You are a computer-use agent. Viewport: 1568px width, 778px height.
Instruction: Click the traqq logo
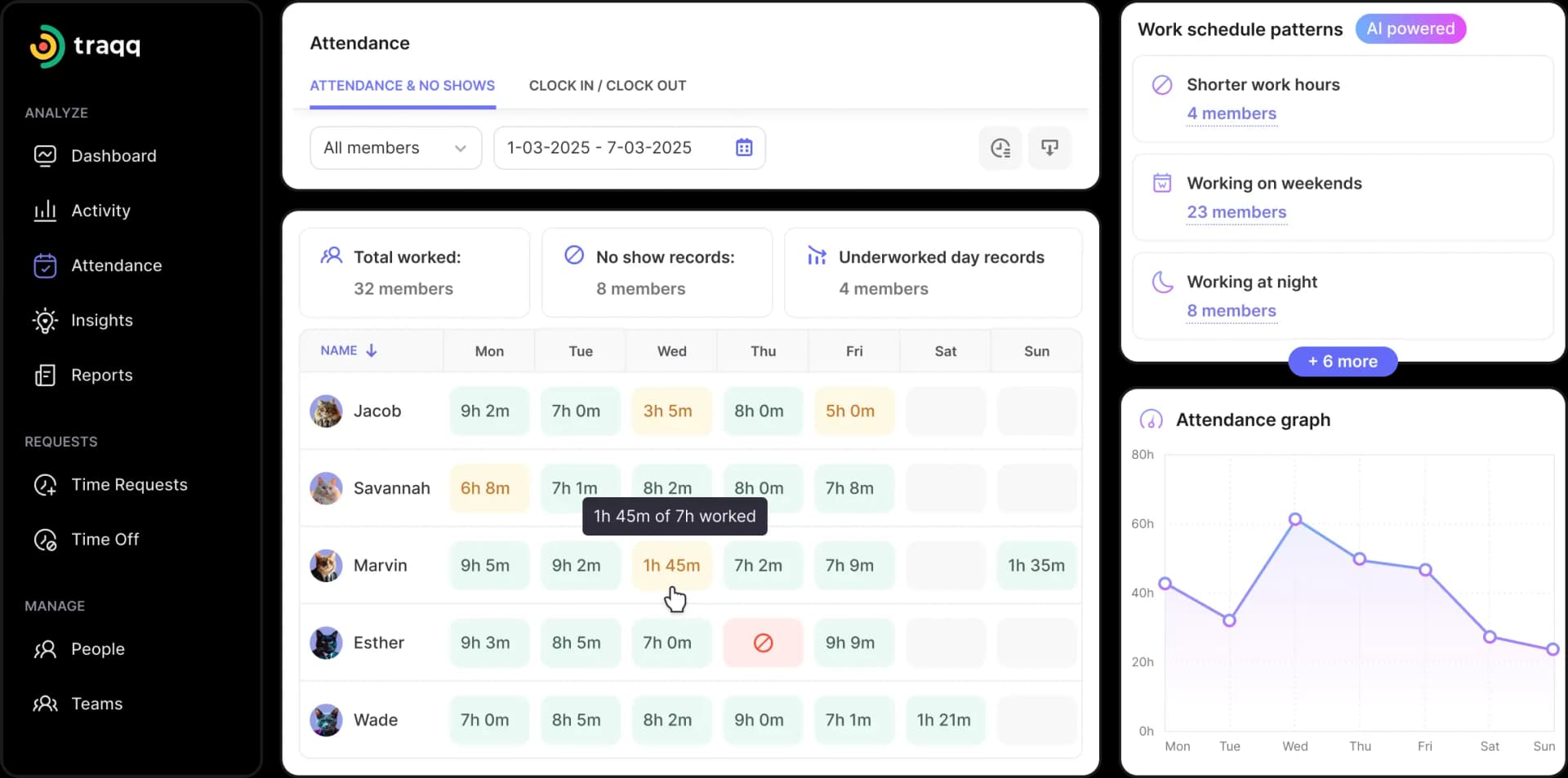[84, 46]
